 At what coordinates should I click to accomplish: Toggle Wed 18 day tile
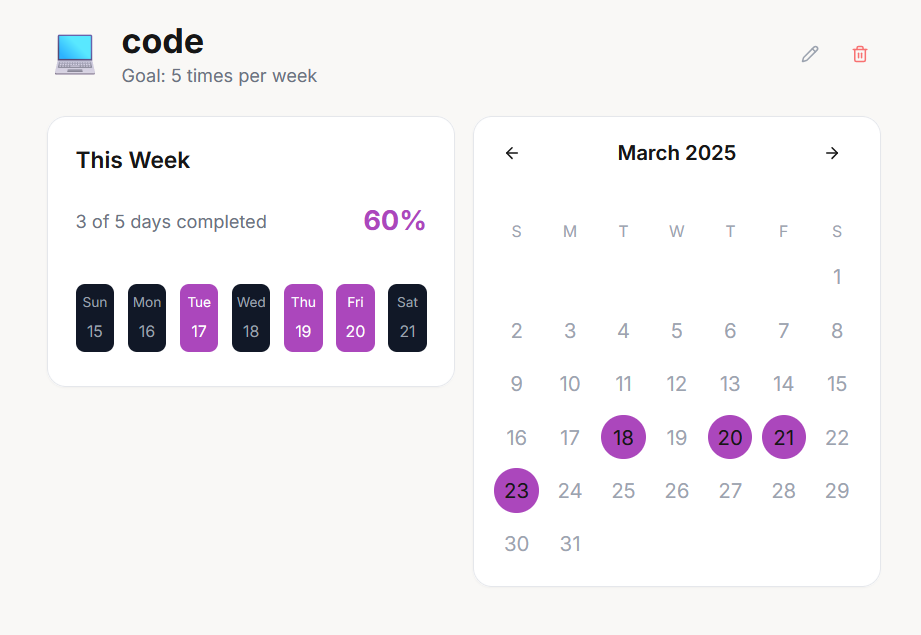pos(251,318)
